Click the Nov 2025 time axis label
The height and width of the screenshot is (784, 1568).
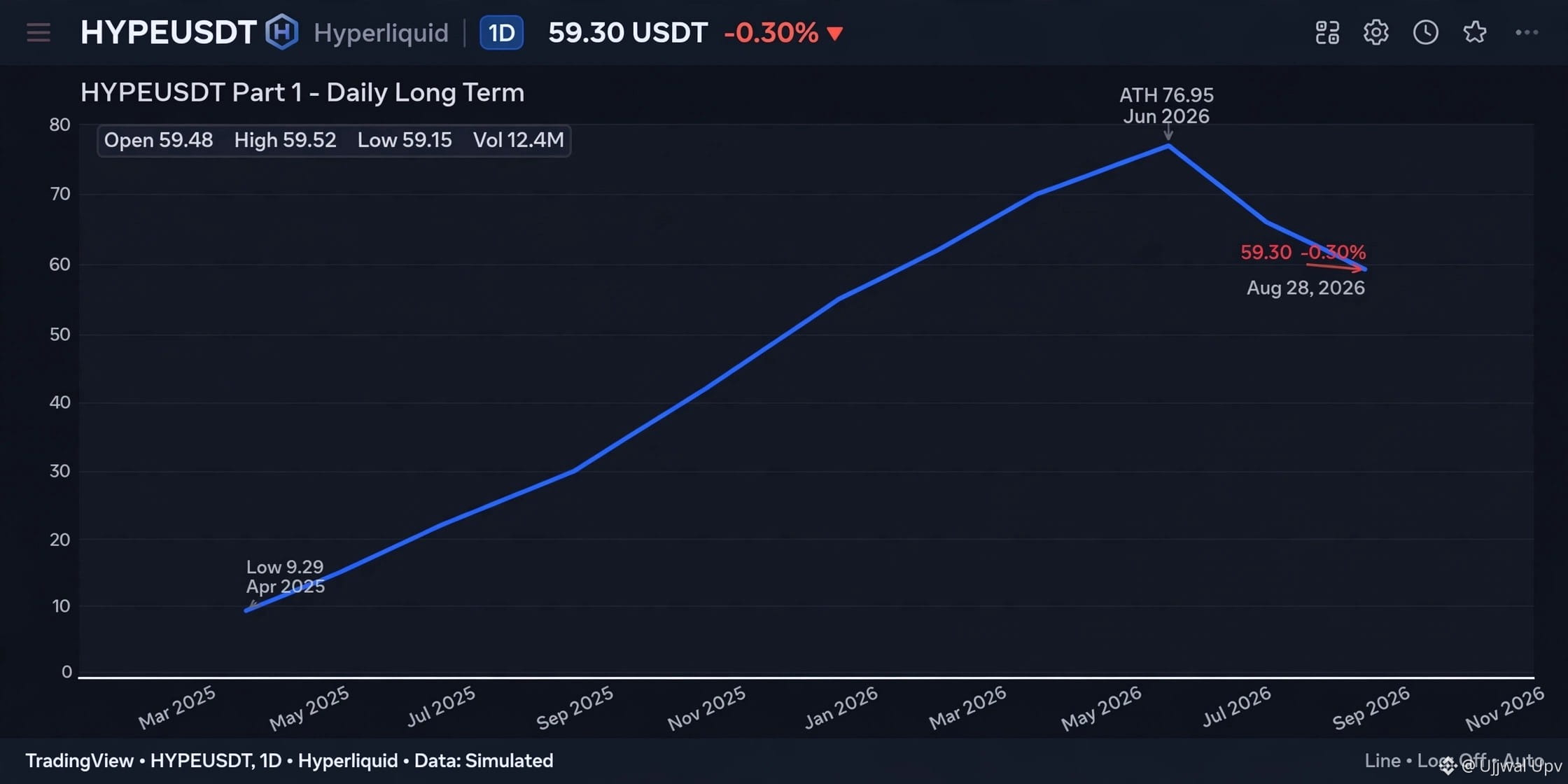(707, 708)
